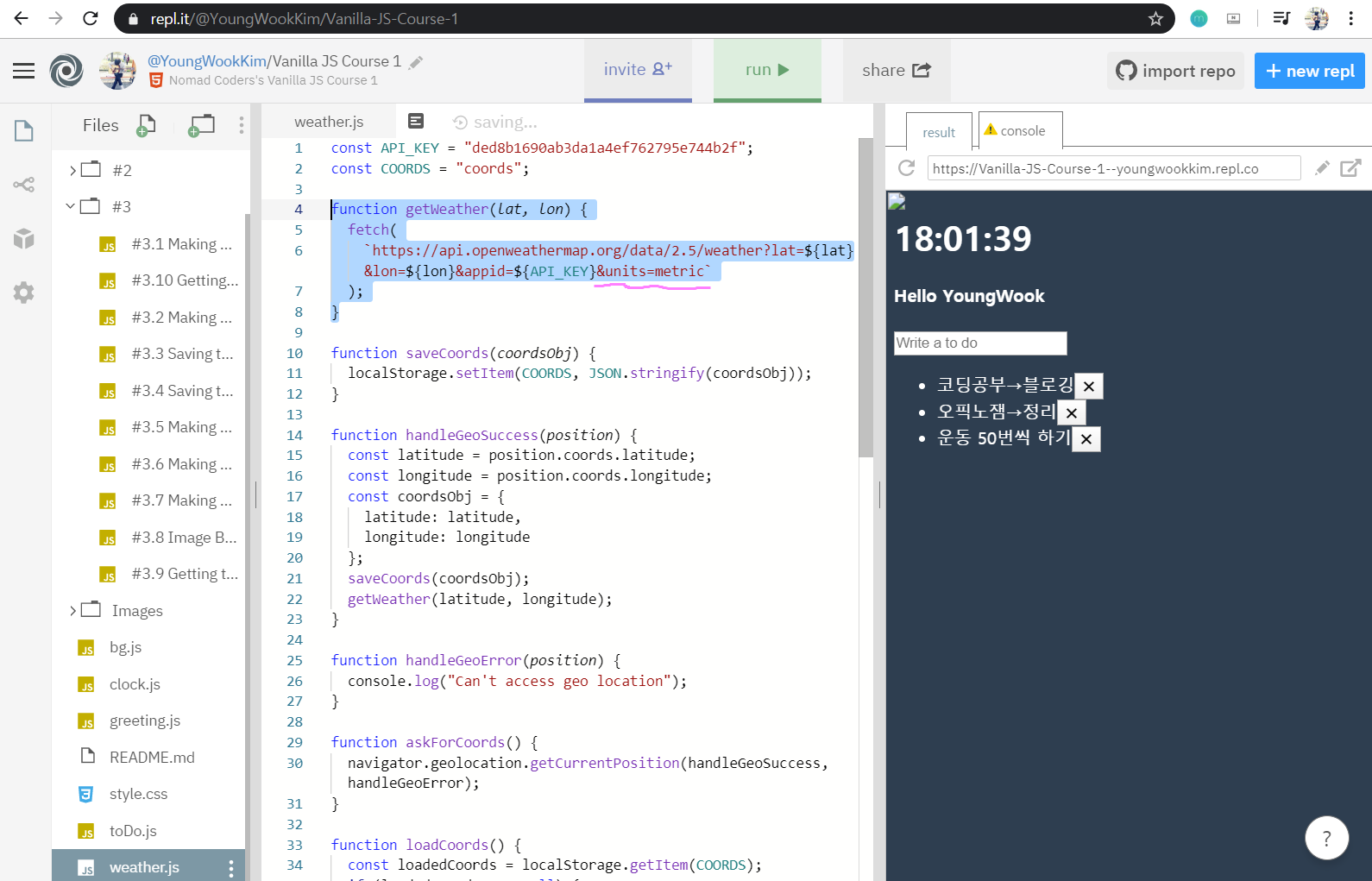Switch to the result tab

pyautogui.click(x=939, y=132)
